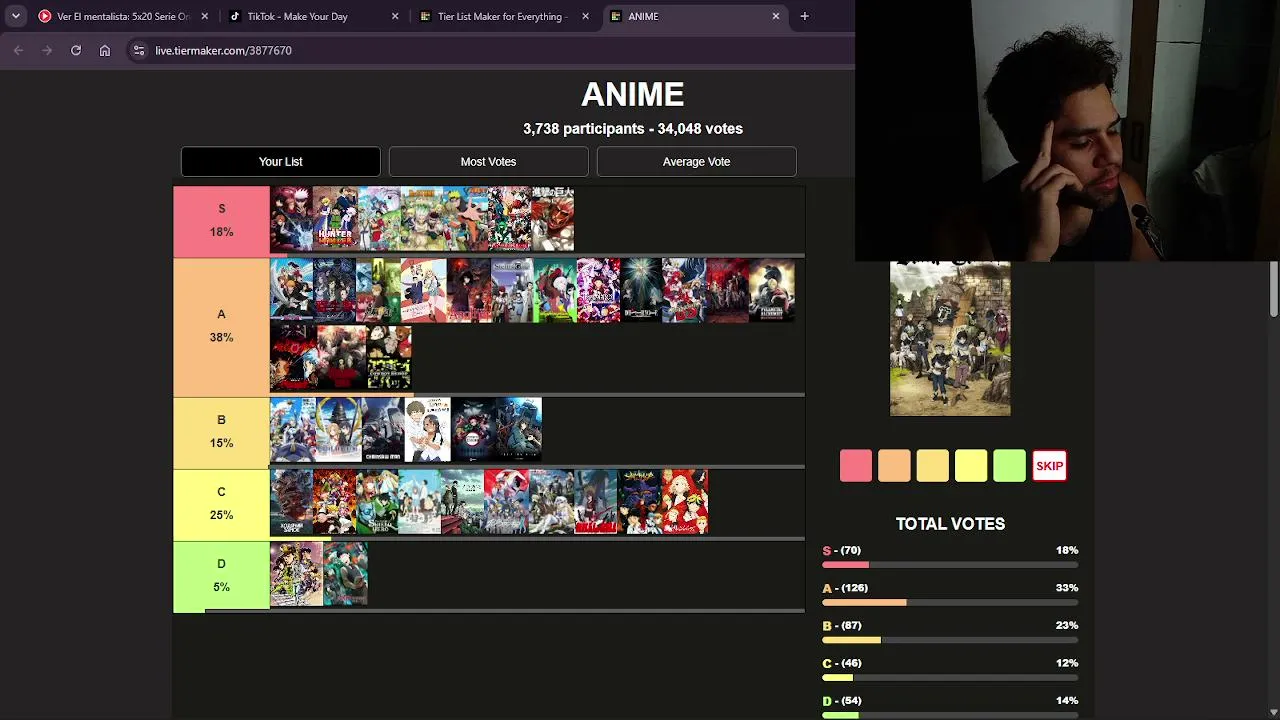
Task: Click the Cowboy Bebop poster in A tier
Action: [389, 357]
